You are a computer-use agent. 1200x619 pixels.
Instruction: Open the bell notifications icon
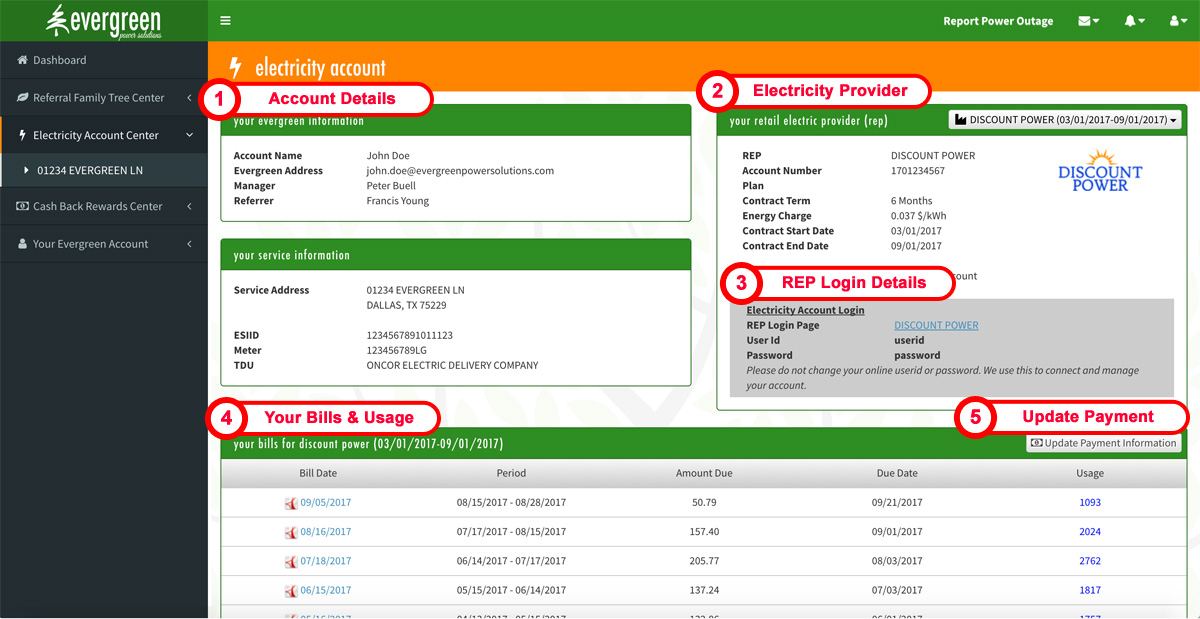tap(1133, 21)
